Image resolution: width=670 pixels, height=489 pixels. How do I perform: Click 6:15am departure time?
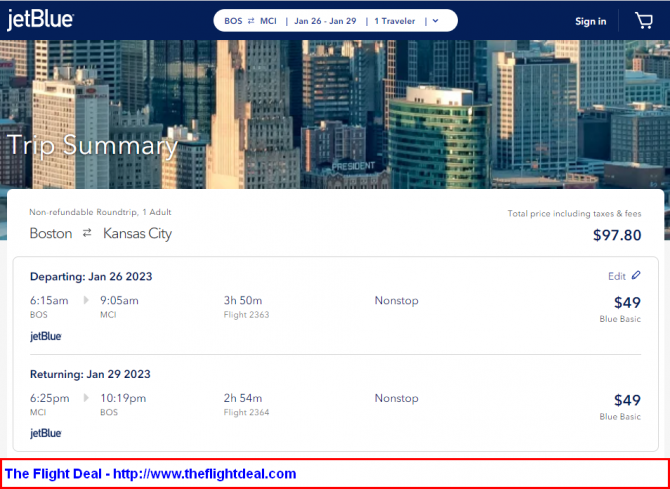[49, 300]
